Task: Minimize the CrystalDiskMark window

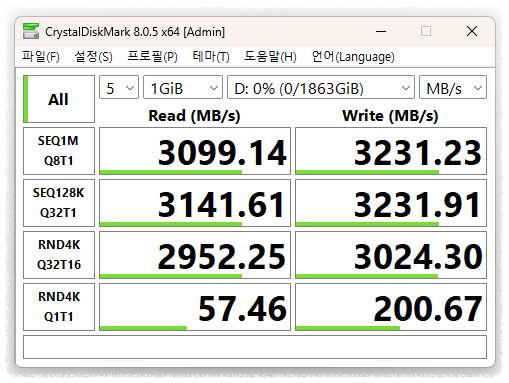Action: pos(381,32)
